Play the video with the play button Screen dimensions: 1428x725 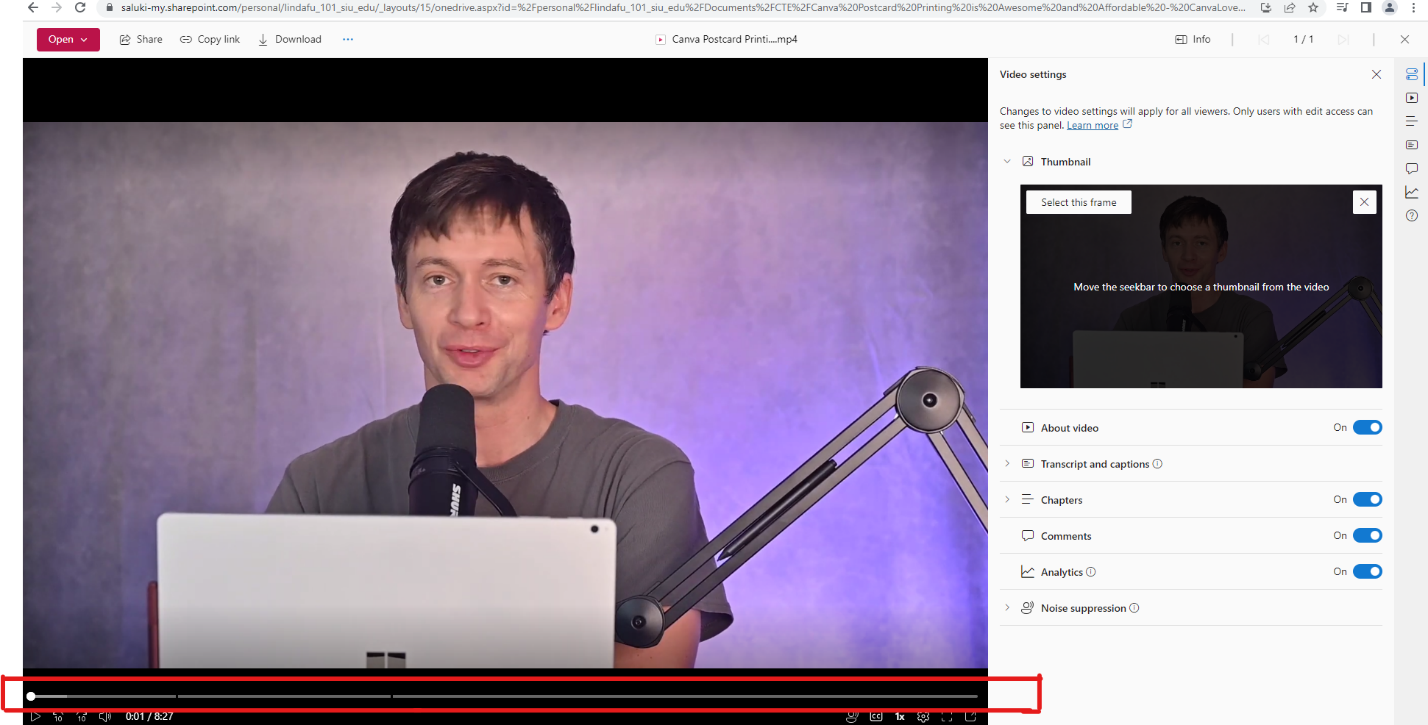pos(35,716)
